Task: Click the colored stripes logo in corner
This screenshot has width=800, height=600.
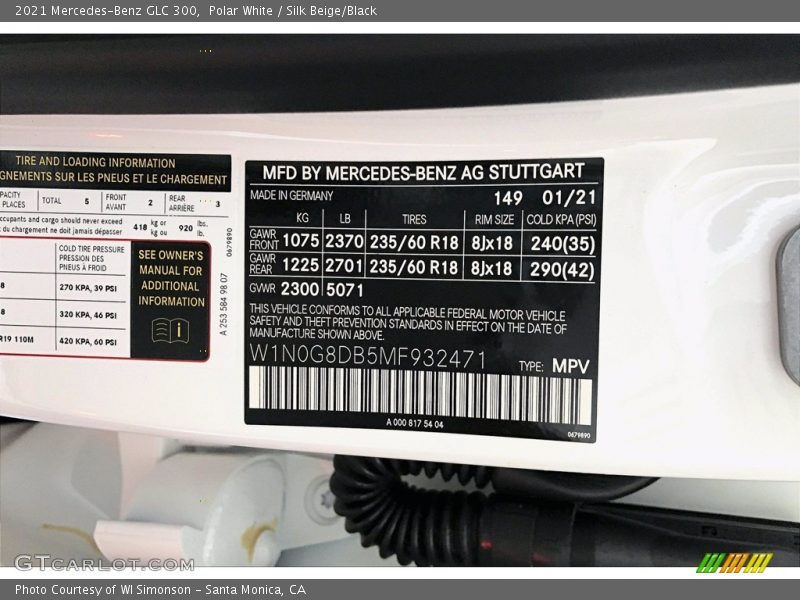Action: (734, 562)
